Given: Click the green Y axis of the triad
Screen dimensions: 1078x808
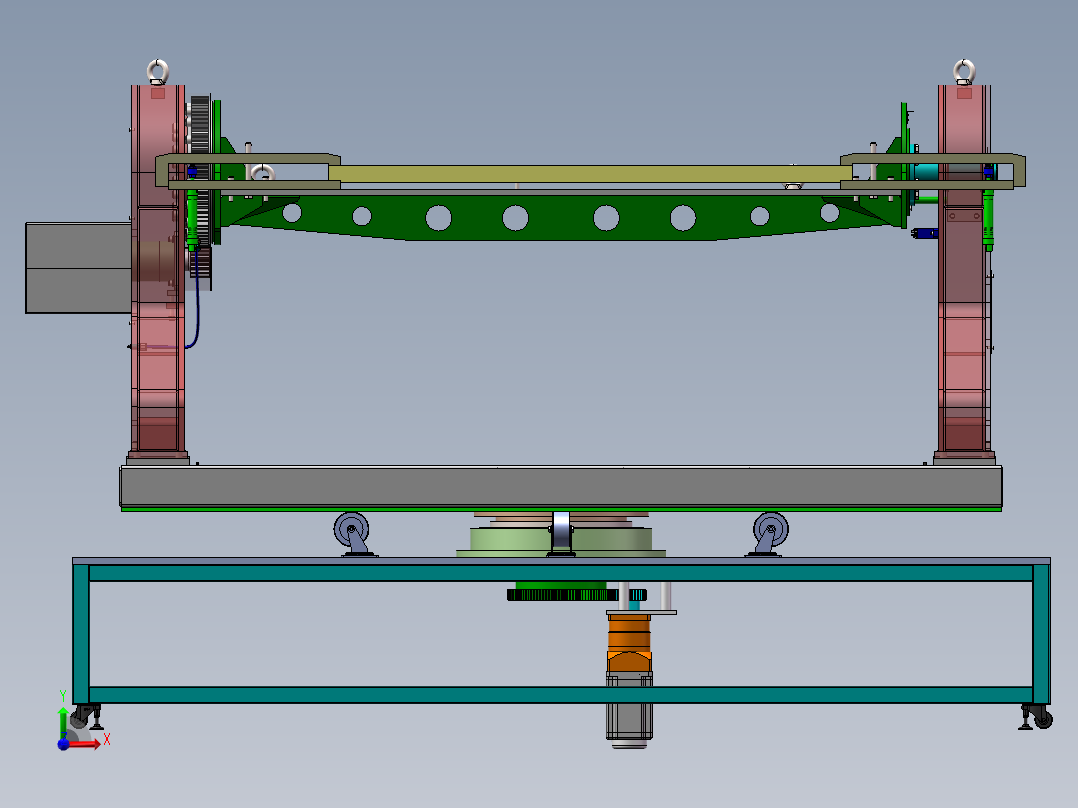Looking at the screenshot, I should tap(63, 722).
